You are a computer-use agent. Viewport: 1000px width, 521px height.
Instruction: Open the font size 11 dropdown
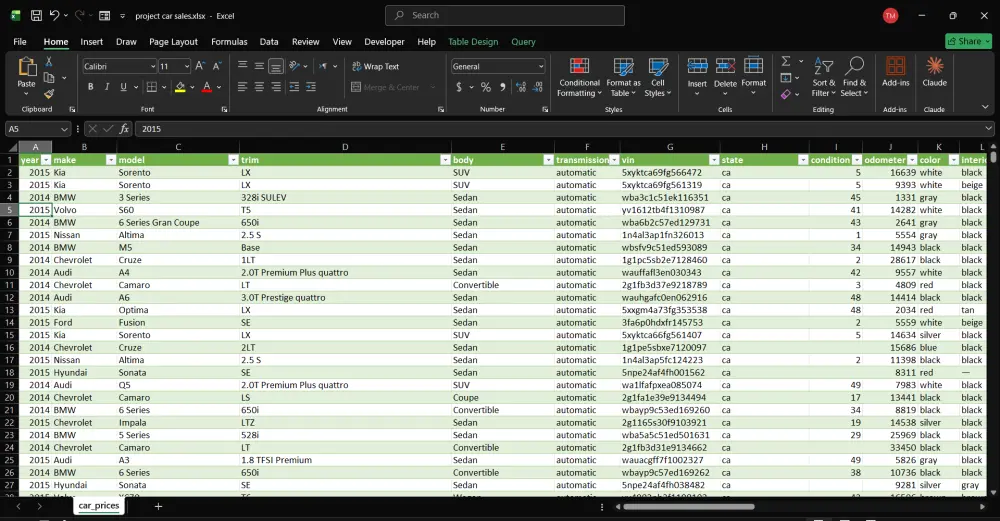coord(186,66)
